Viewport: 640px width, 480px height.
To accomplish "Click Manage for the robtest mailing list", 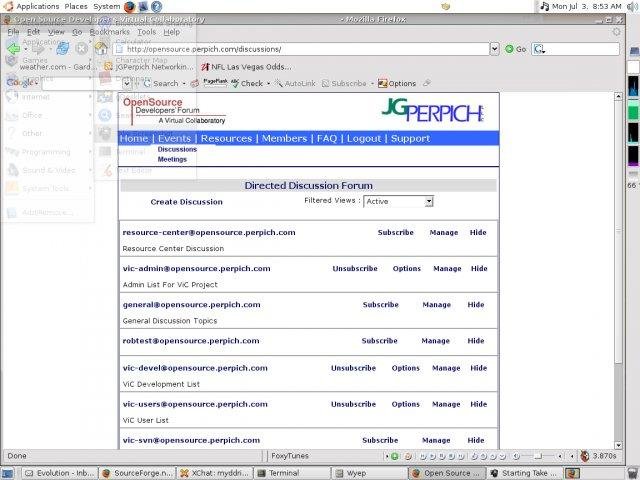I will click(436, 341).
